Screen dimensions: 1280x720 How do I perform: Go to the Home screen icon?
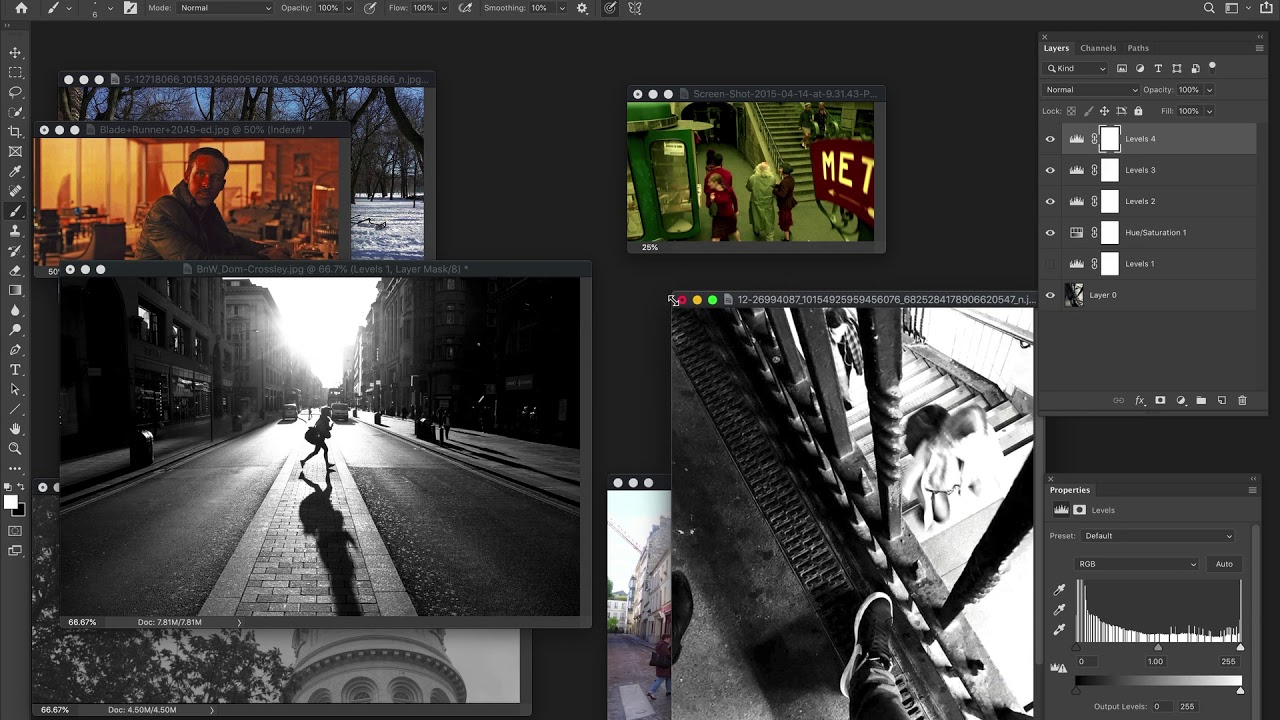(x=21, y=8)
